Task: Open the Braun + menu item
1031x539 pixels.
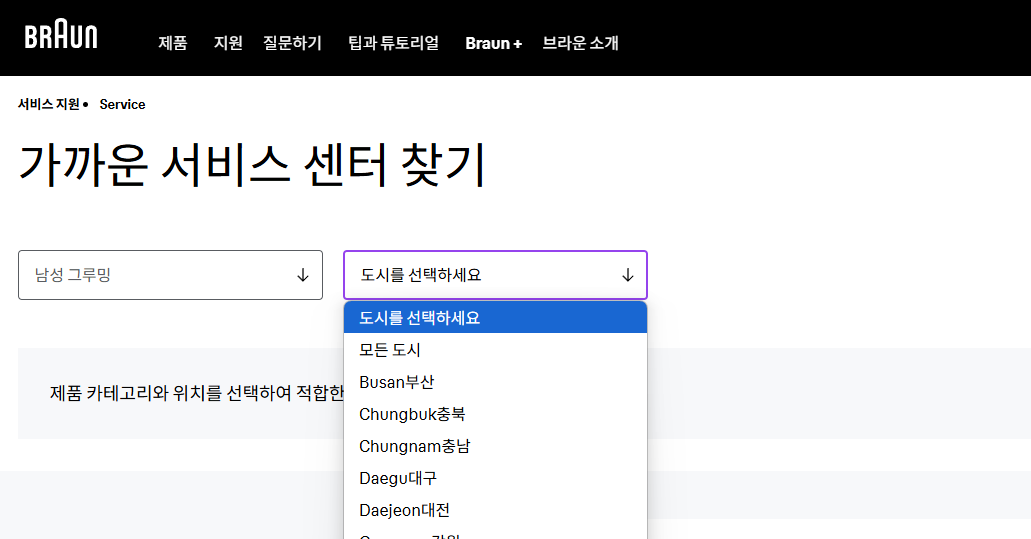Action: (494, 43)
